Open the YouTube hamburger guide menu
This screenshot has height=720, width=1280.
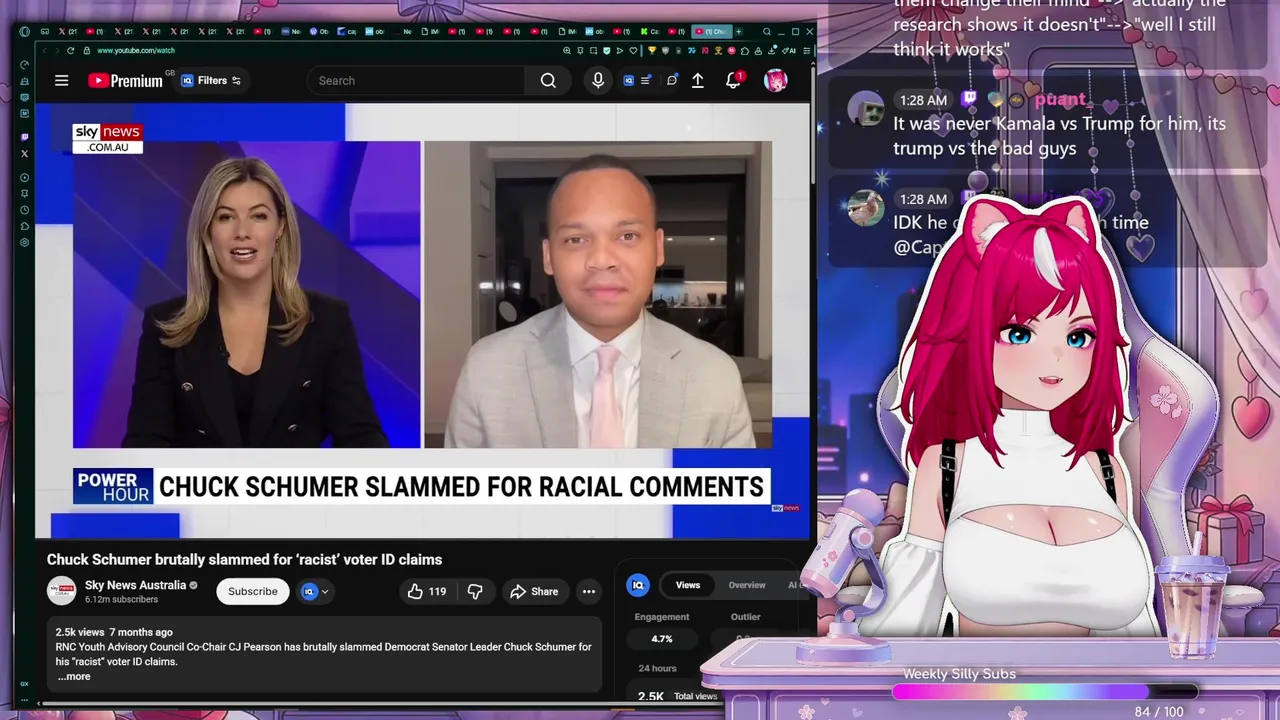pos(62,81)
